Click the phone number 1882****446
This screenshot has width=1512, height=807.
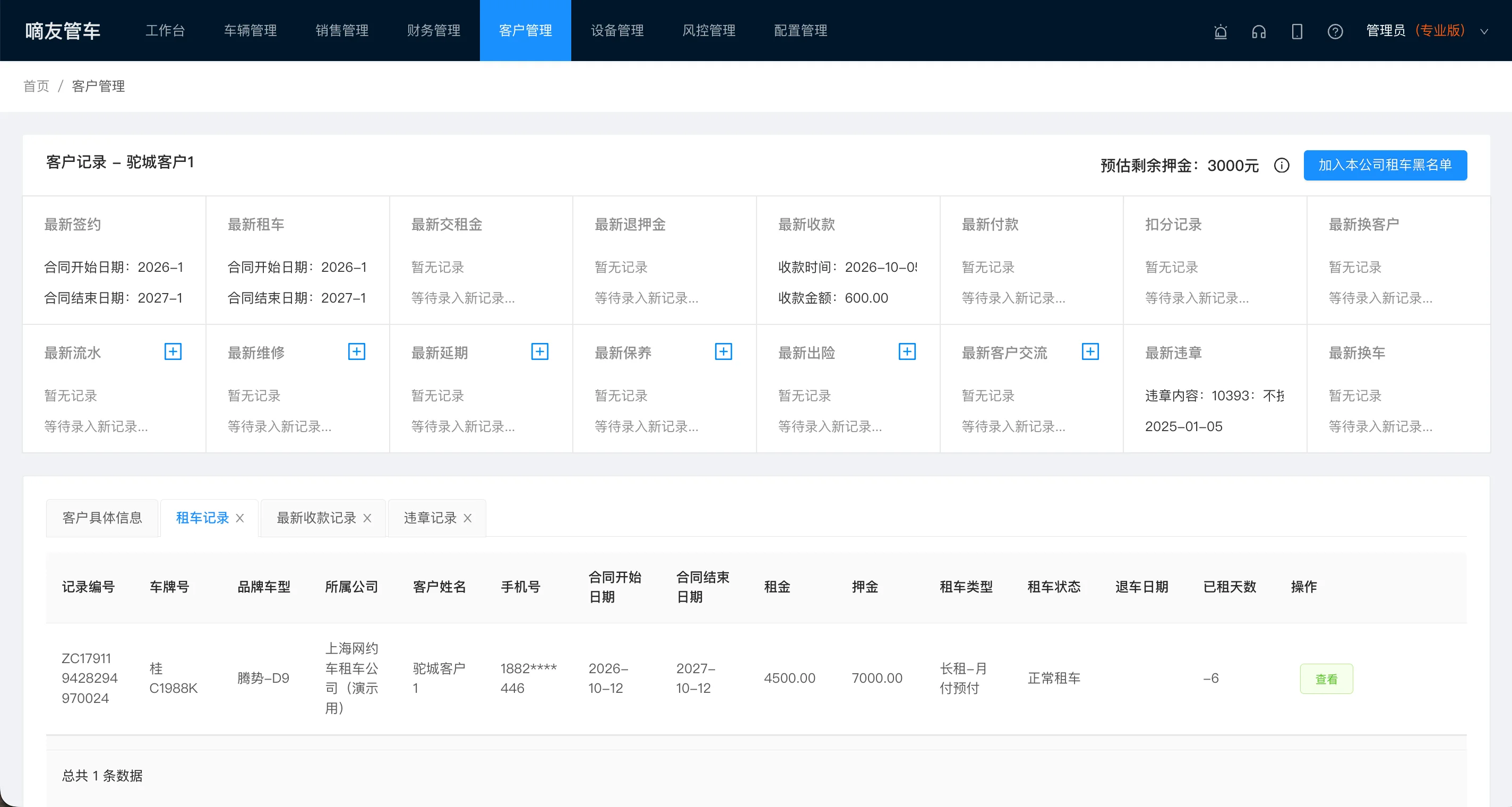point(528,679)
